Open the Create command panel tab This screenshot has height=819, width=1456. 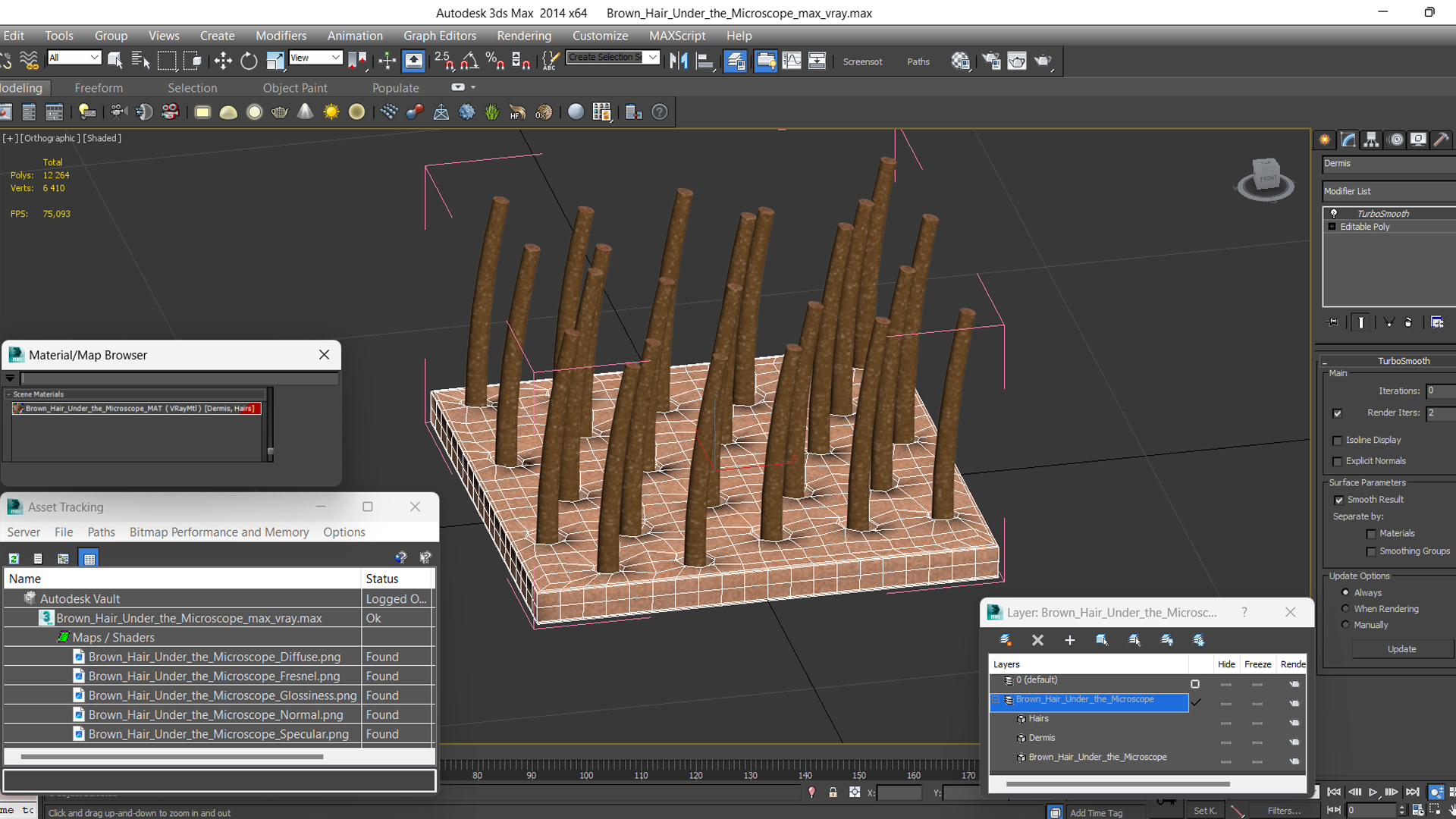tap(1325, 140)
